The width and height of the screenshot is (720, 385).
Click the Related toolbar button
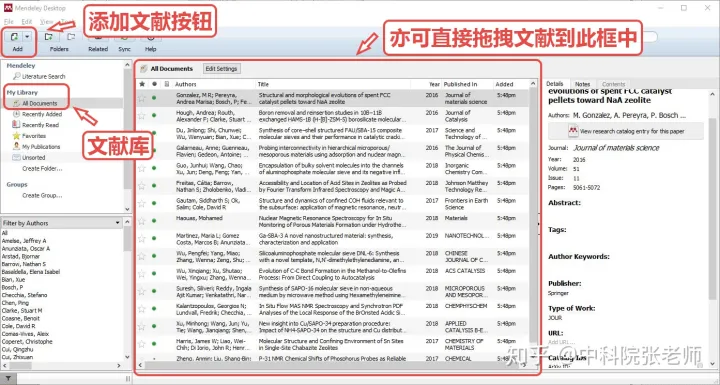98,45
